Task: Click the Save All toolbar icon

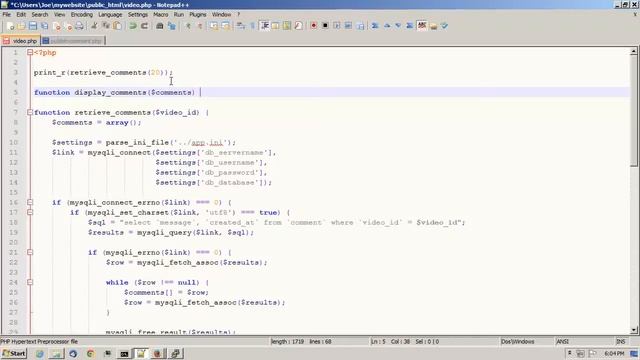Action: coord(44,26)
